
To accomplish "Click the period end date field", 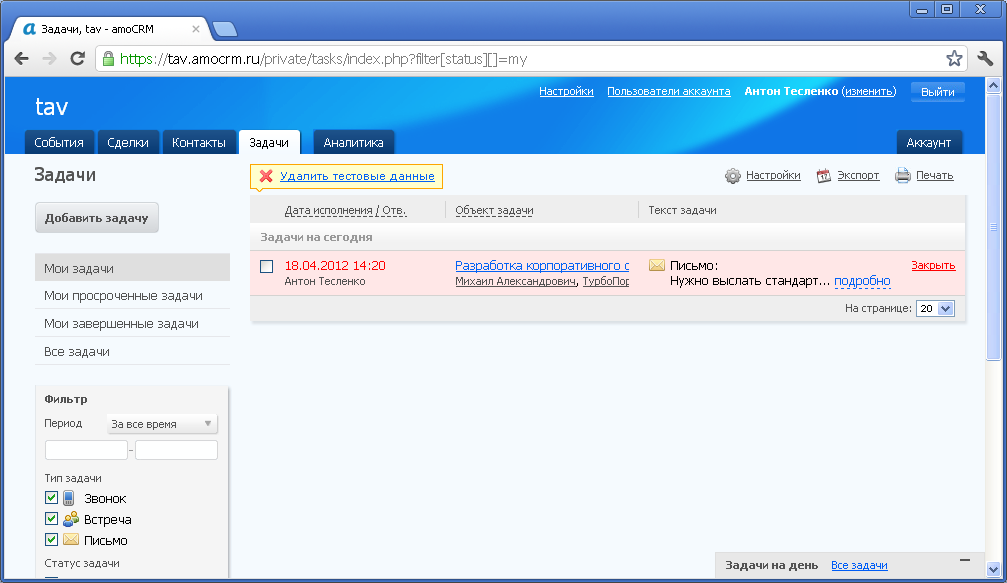I will click(177, 450).
